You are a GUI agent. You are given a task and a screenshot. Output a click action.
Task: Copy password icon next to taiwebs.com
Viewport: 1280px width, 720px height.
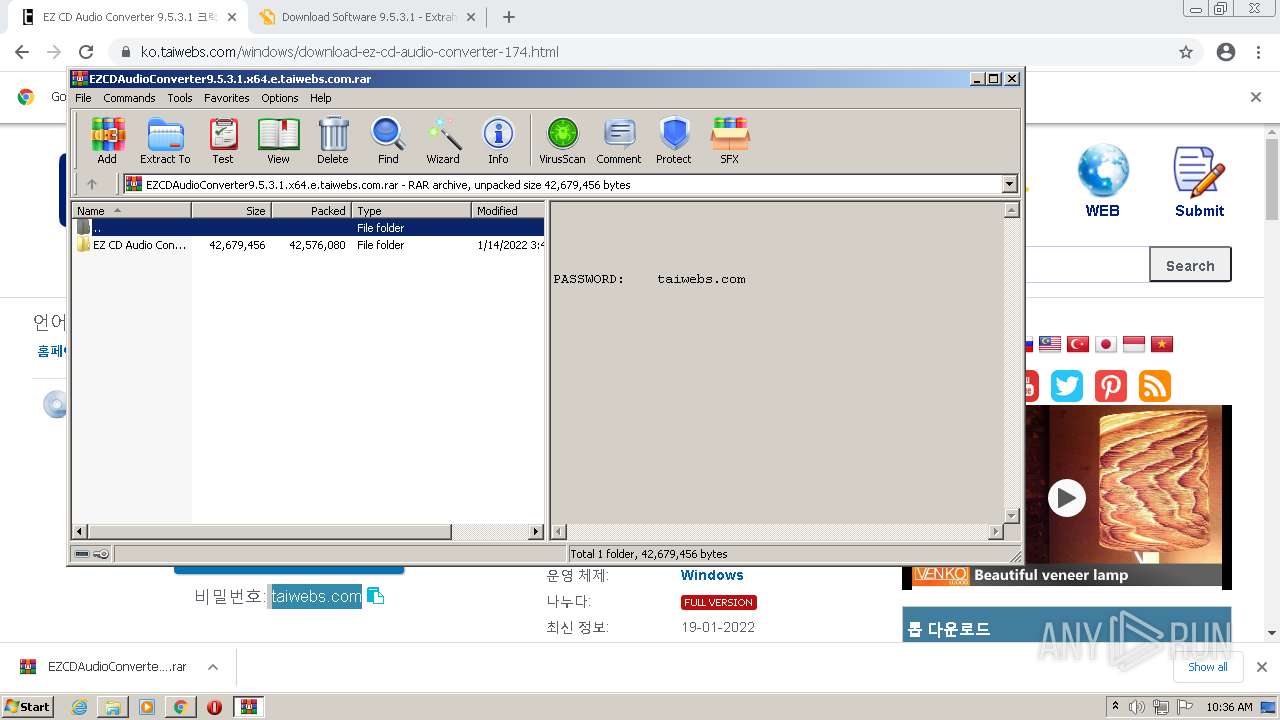376,596
